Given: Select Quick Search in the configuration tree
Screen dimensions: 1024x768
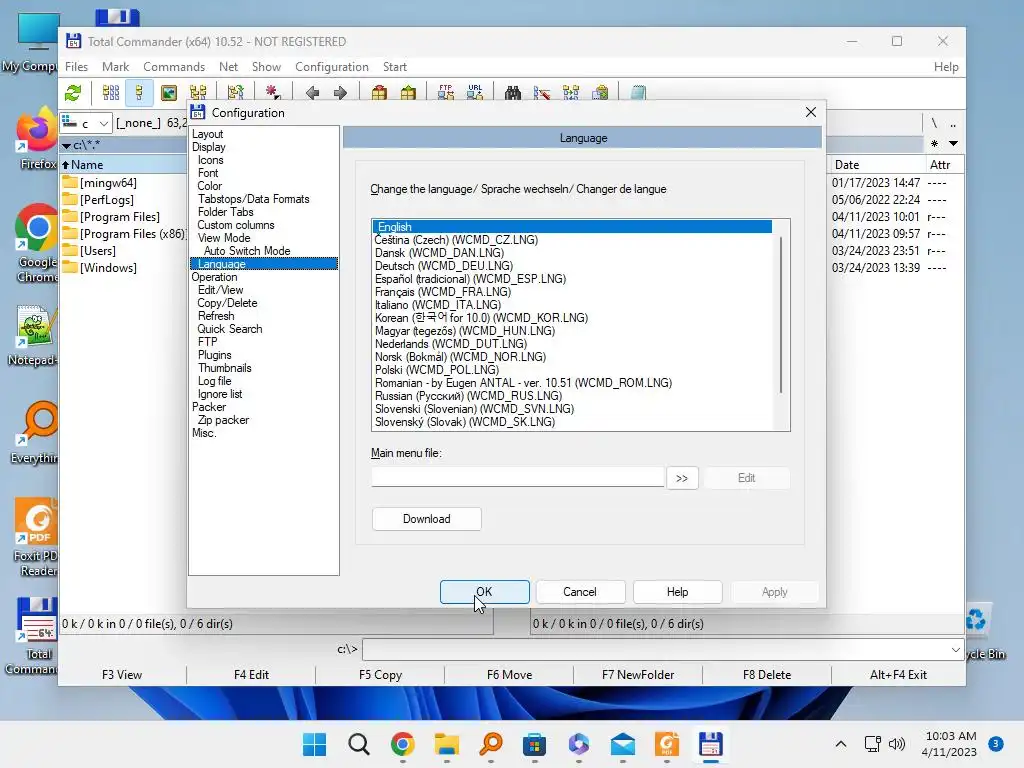Looking at the screenshot, I should 230,329.
